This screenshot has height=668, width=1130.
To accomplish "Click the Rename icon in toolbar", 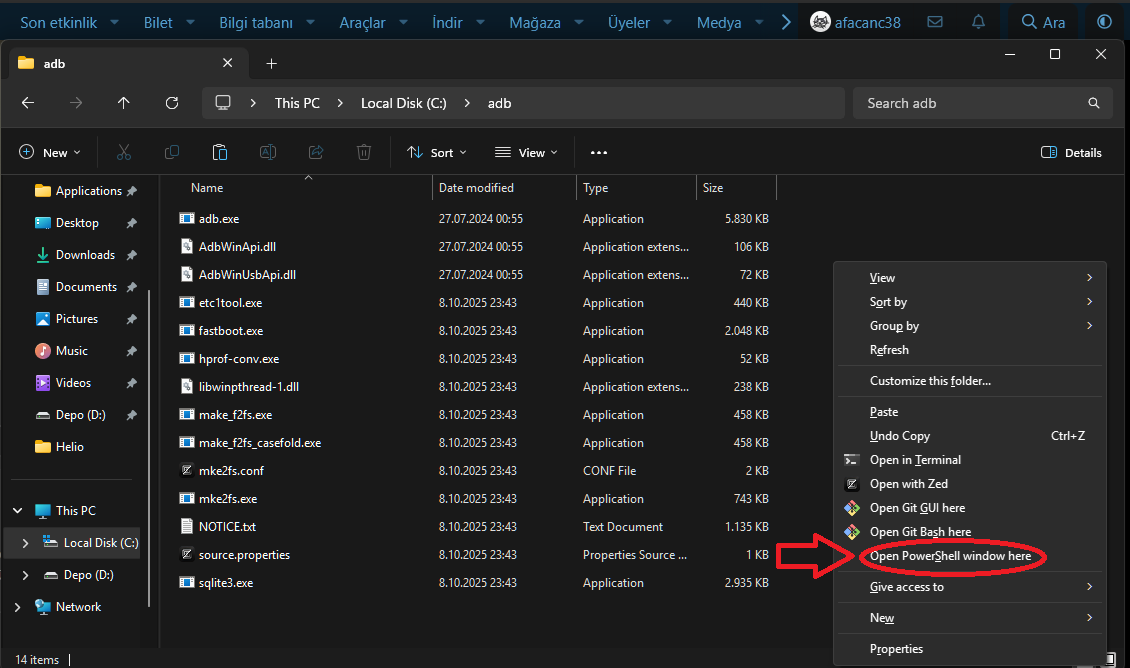I will [x=268, y=152].
